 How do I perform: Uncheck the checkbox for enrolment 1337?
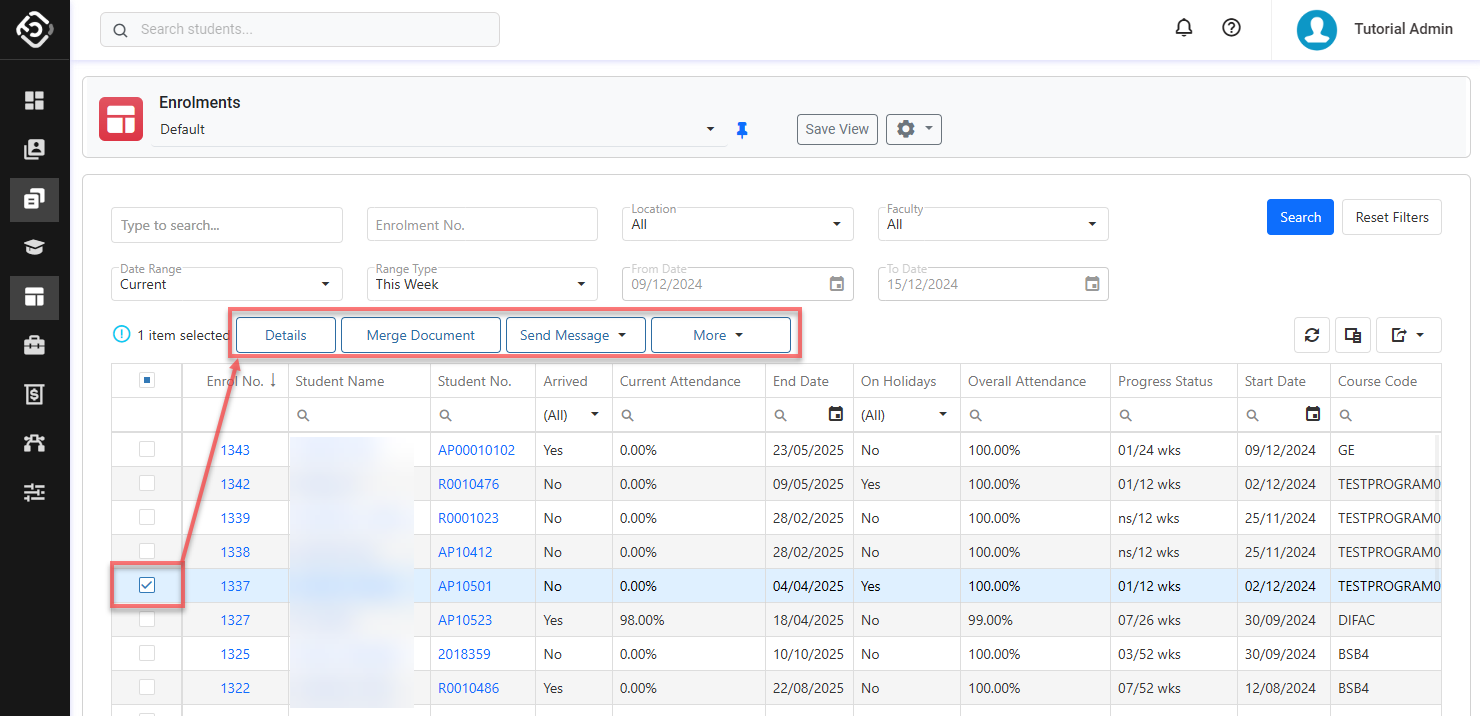coord(147,586)
